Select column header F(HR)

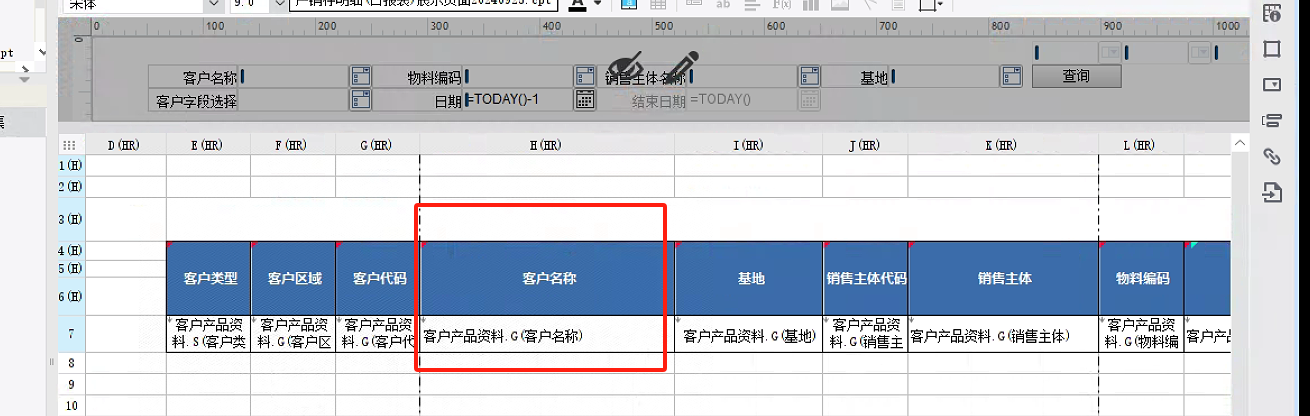tap(293, 145)
